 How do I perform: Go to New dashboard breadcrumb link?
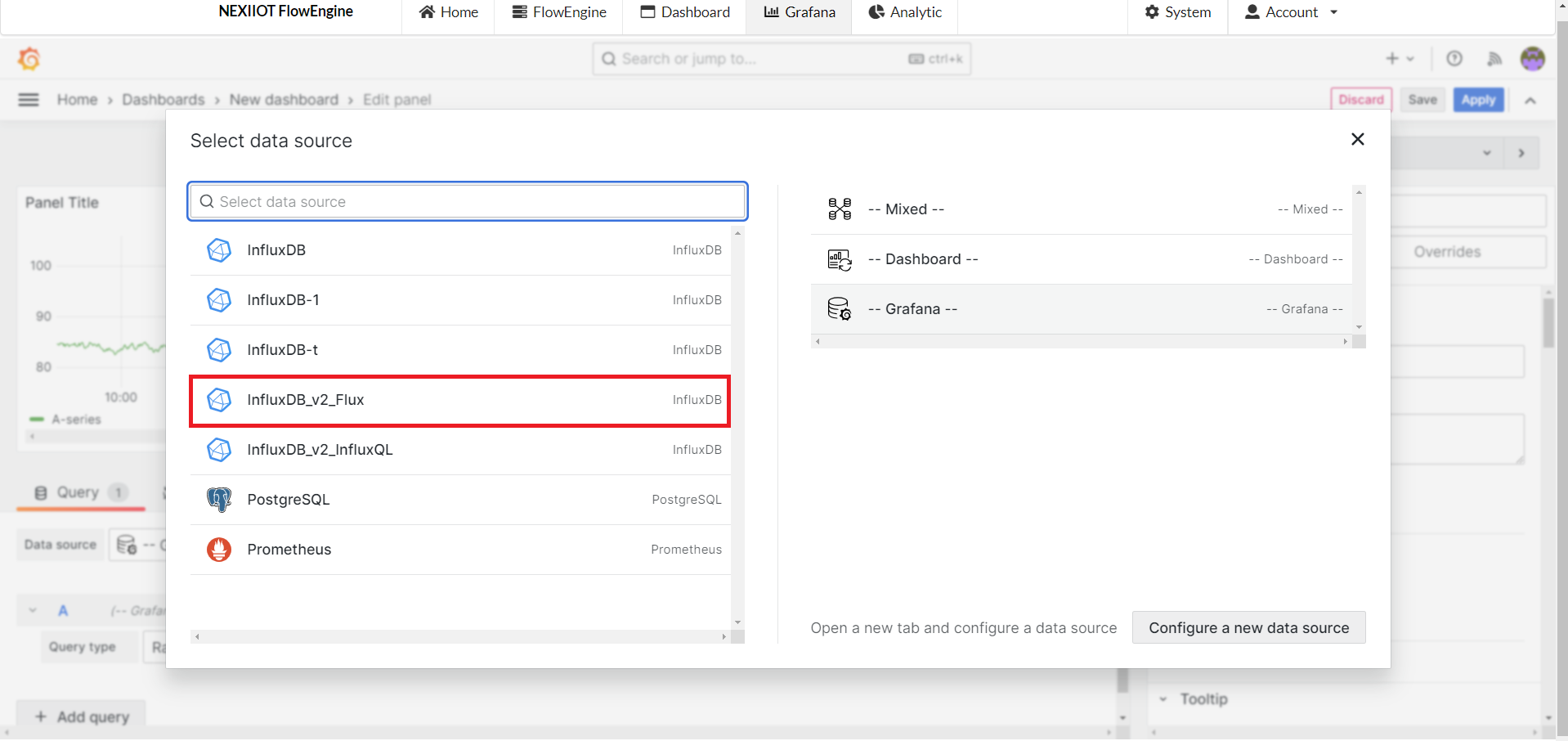284,100
